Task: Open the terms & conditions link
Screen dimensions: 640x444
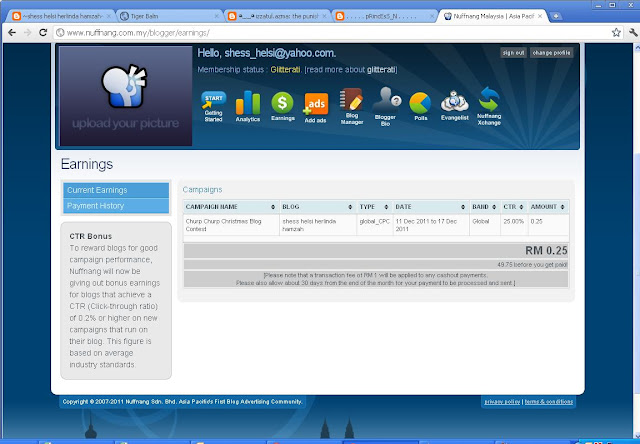Action: pos(549,402)
